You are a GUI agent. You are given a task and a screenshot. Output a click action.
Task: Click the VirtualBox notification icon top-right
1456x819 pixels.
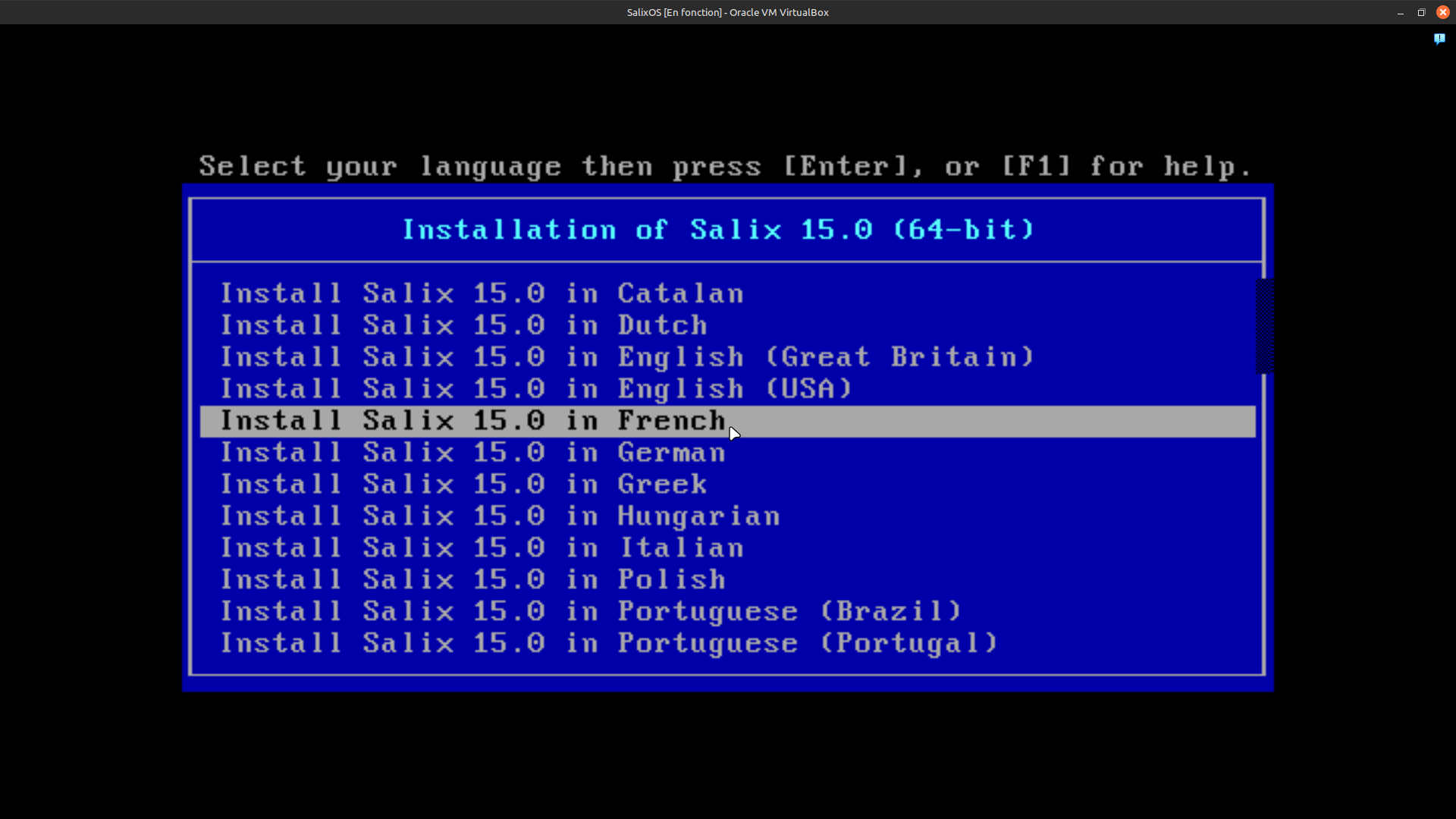point(1439,39)
